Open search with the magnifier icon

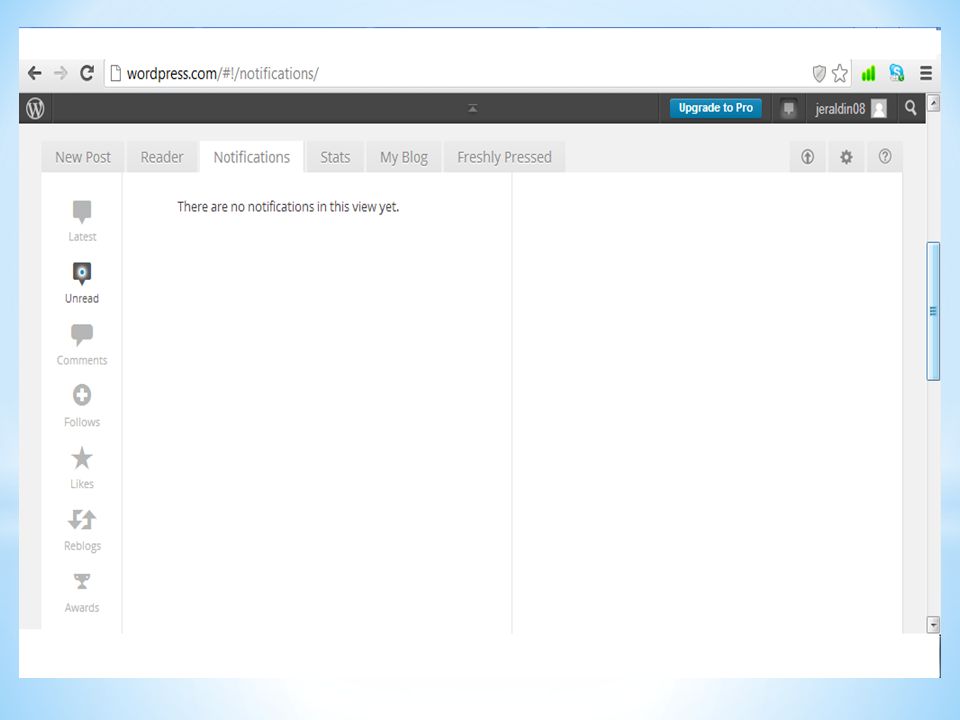[x=910, y=108]
